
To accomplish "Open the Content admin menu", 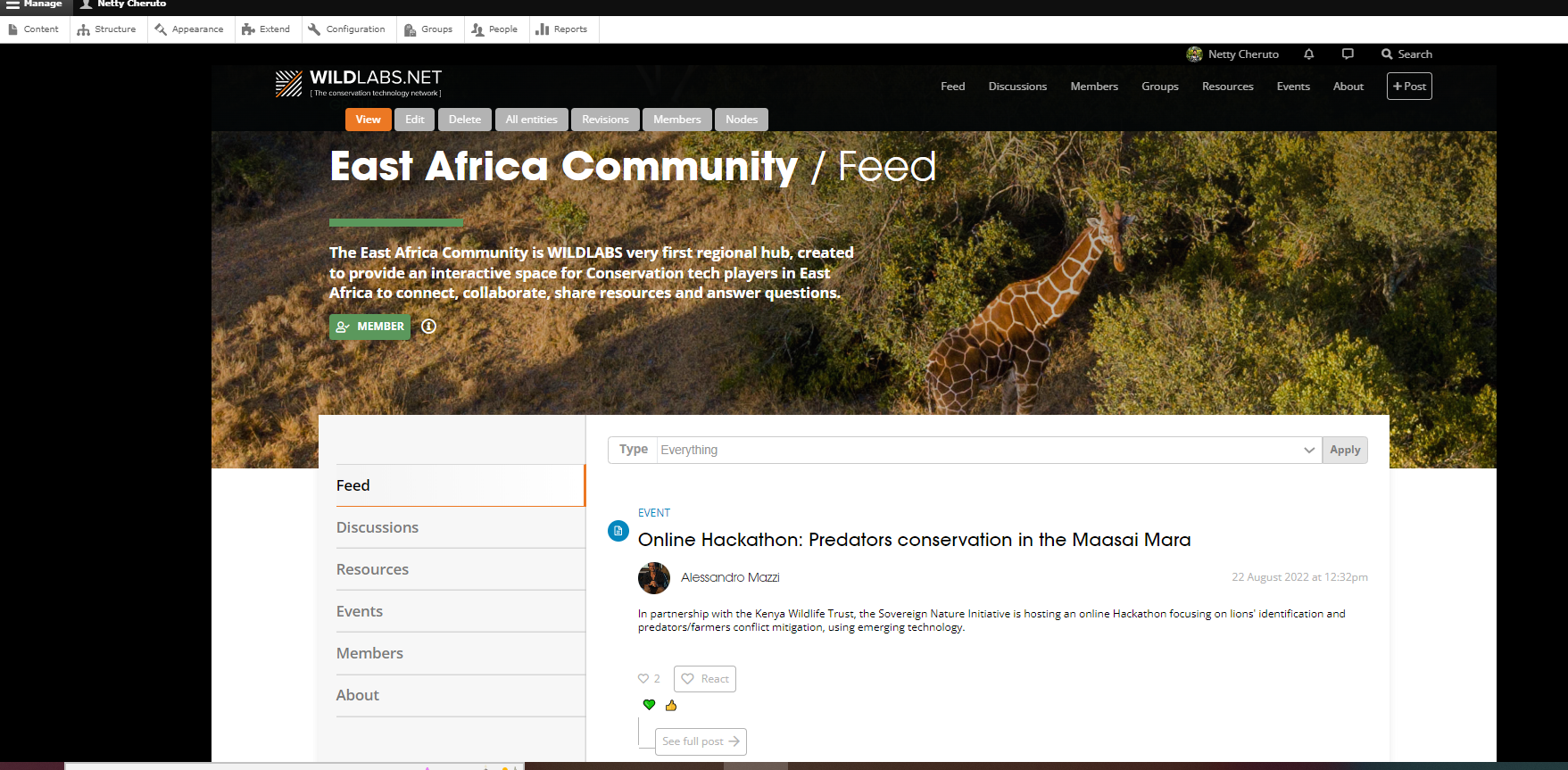I will click(34, 29).
